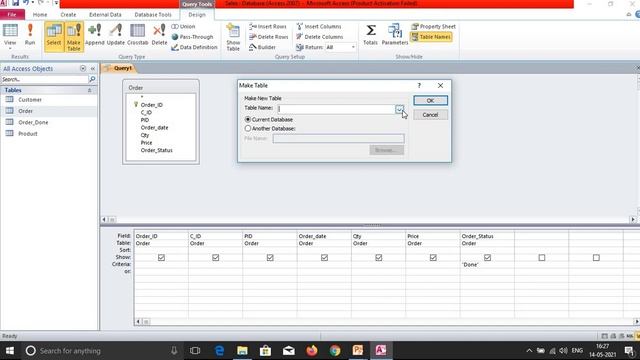Toggle the Table Names row

point(431,37)
